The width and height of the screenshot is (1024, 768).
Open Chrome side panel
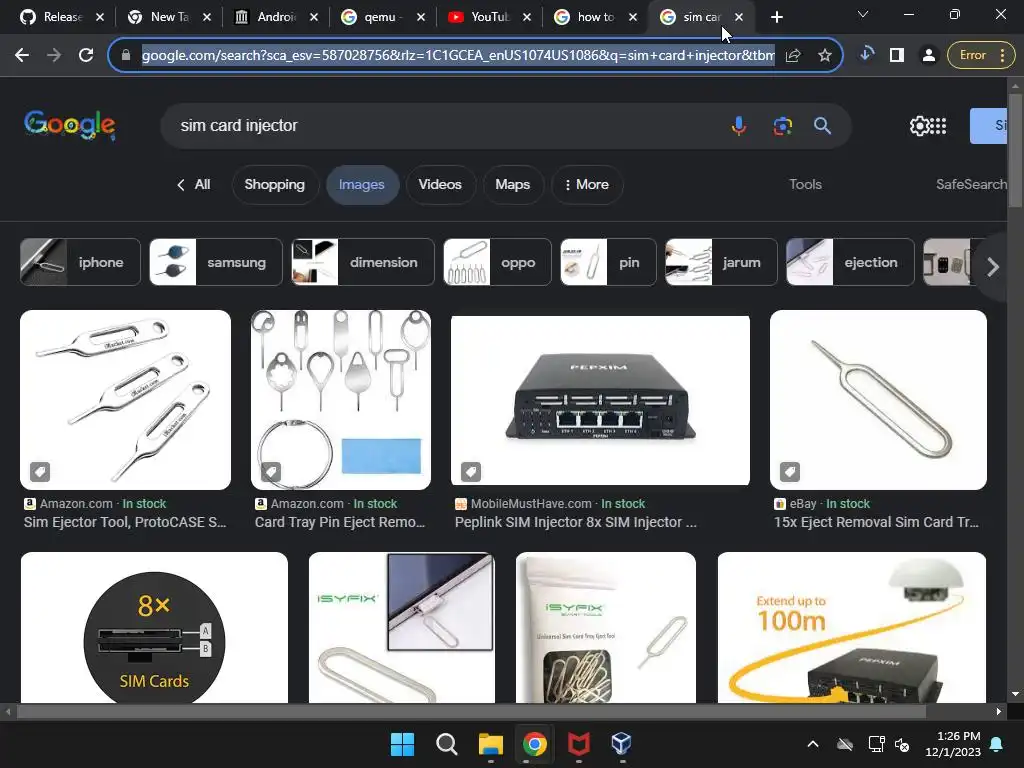[x=897, y=56]
